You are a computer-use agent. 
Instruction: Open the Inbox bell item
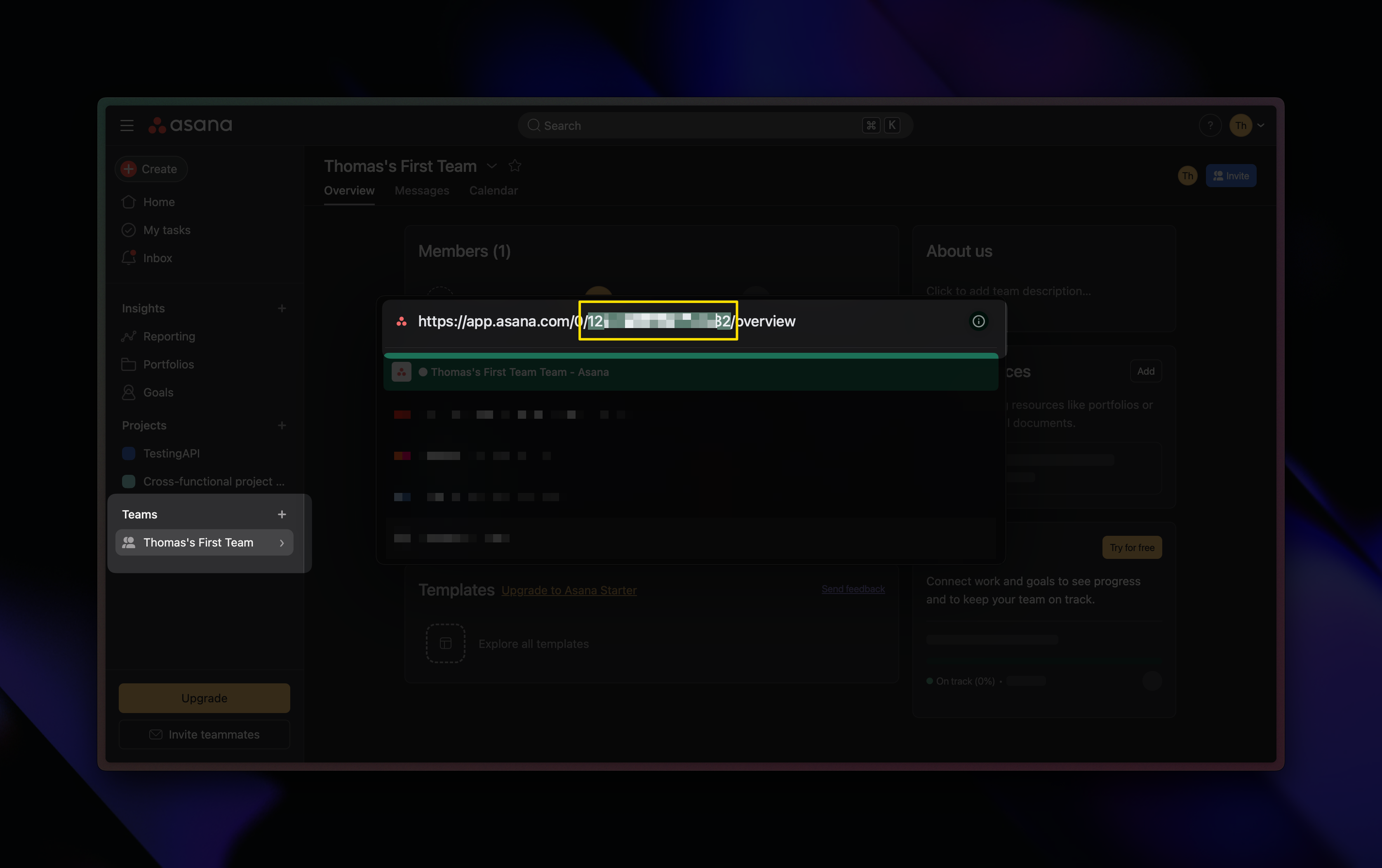pyautogui.click(x=157, y=258)
